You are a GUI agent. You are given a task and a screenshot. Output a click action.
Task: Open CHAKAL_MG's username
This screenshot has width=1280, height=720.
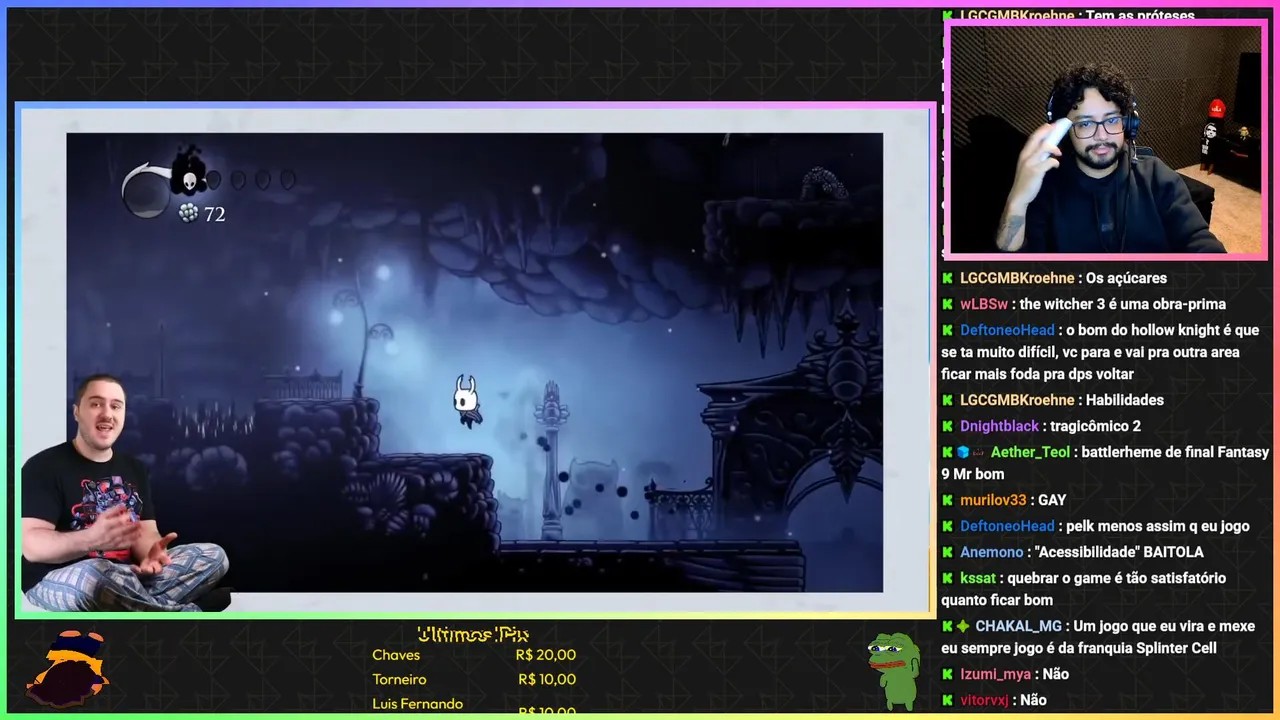[x=1019, y=626]
